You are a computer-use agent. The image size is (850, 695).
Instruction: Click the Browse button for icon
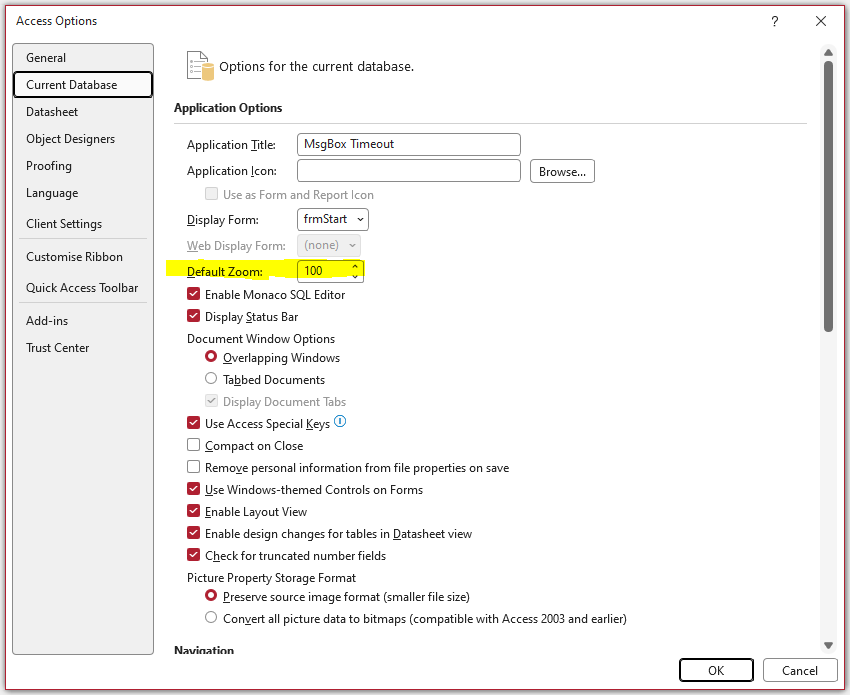click(x=562, y=172)
